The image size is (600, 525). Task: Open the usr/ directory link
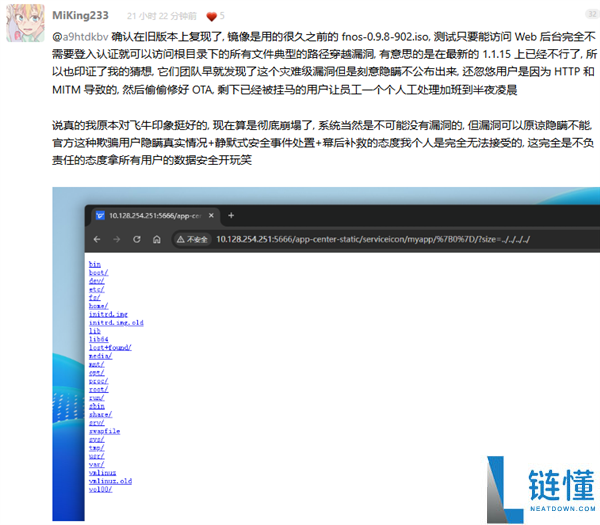click(x=96, y=456)
